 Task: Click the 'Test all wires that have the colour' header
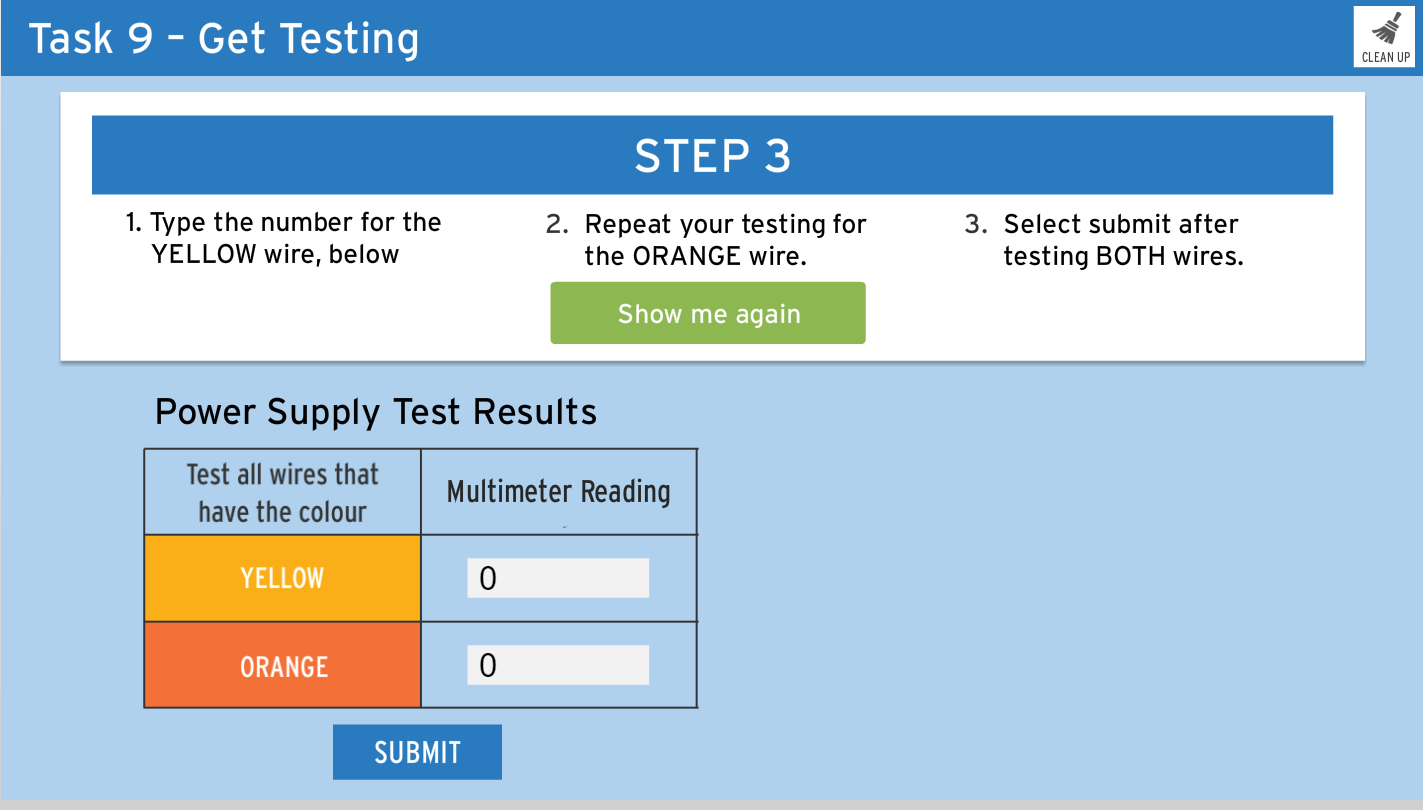point(283,492)
